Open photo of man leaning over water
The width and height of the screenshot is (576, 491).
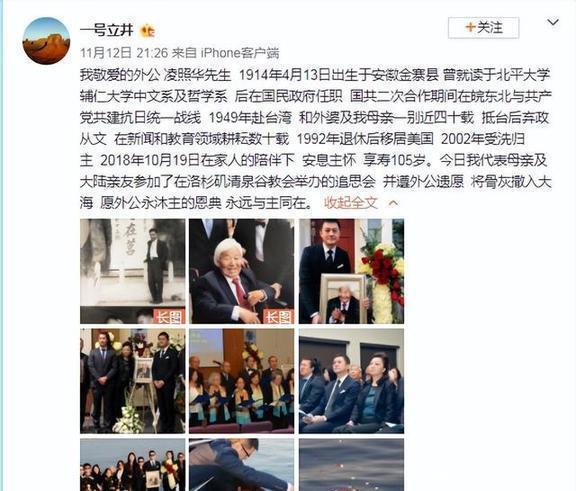[x=241, y=465]
